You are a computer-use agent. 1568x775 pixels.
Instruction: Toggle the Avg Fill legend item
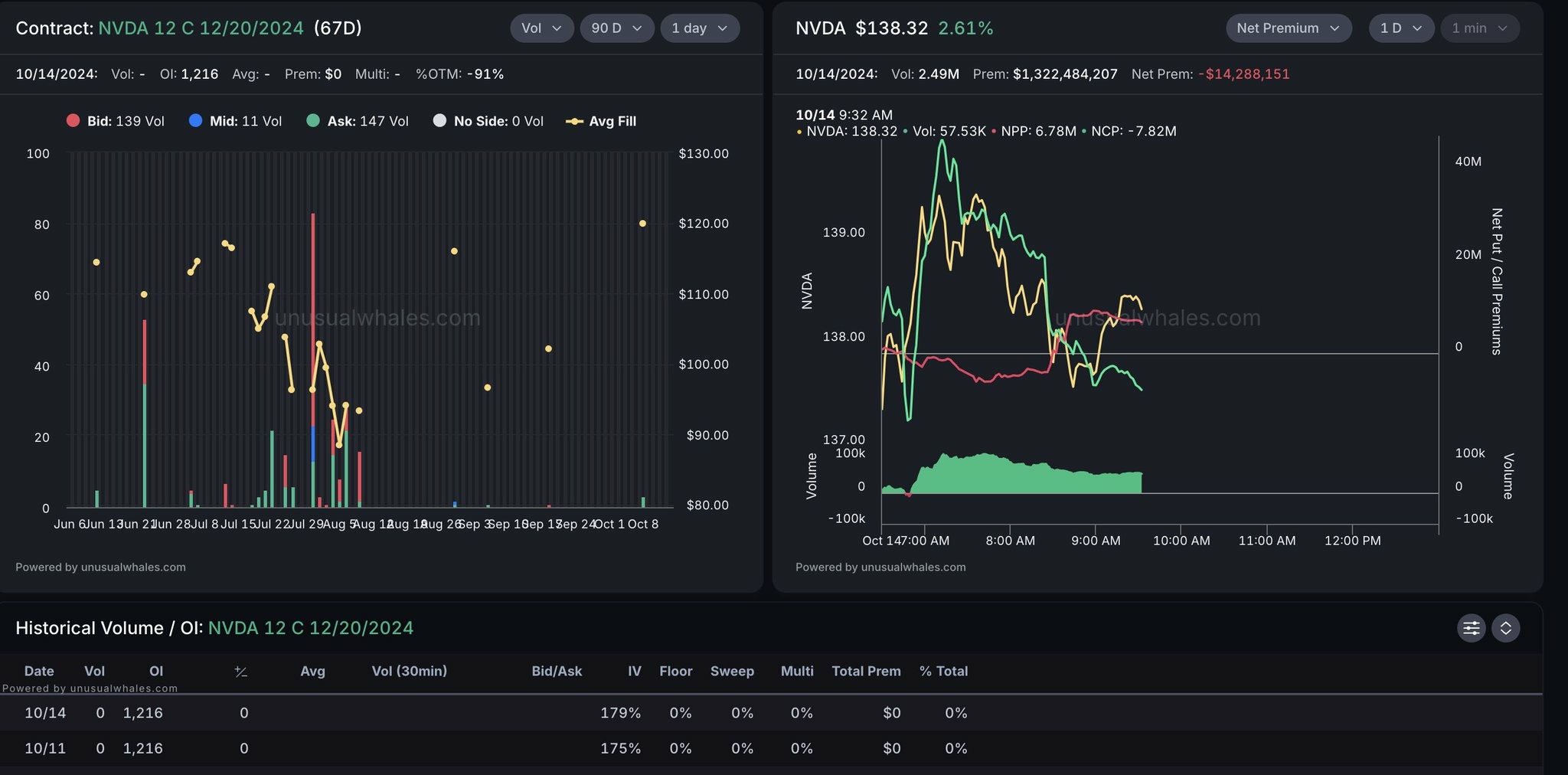(x=601, y=121)
